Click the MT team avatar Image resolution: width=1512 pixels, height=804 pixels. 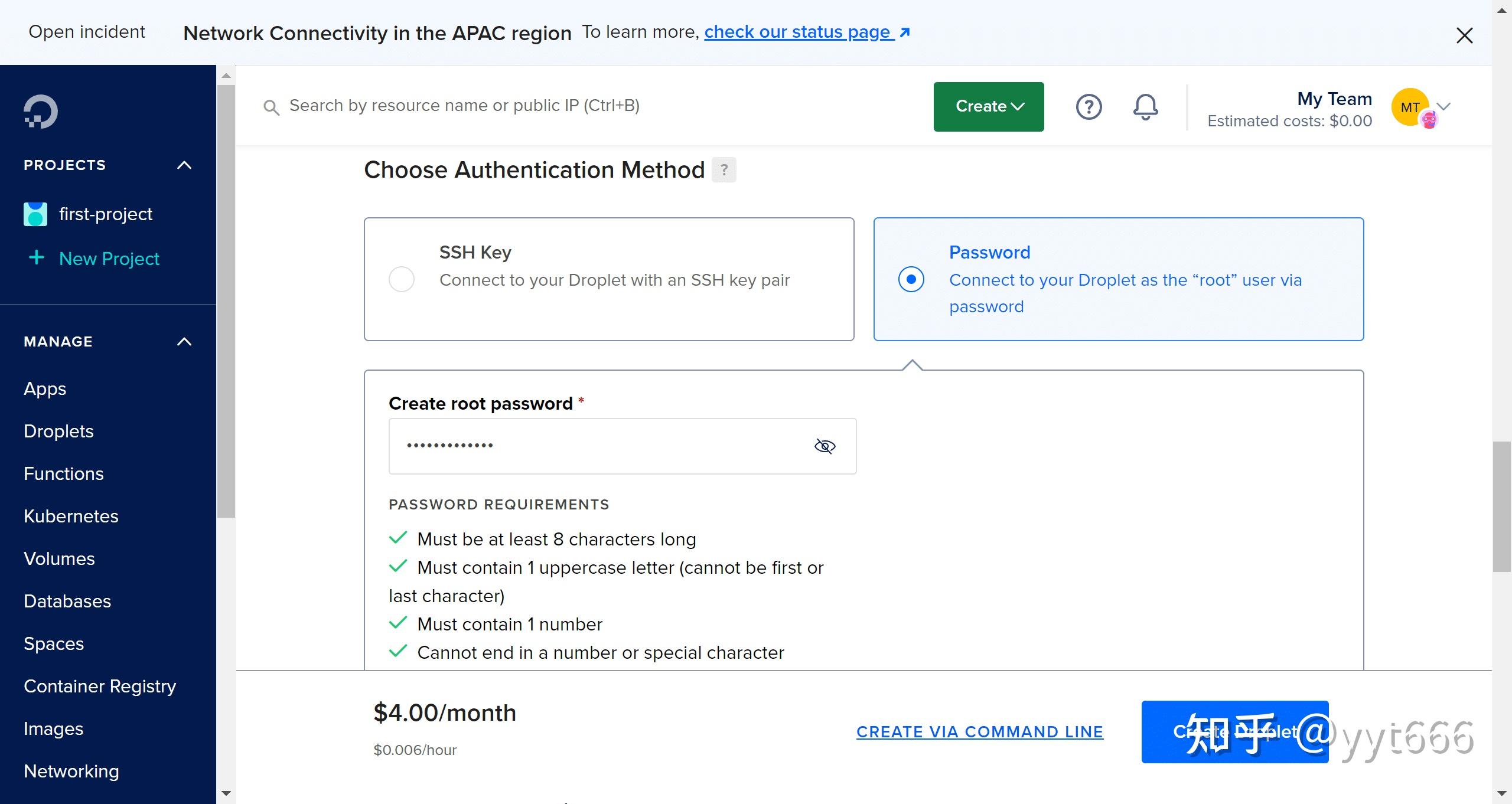[x=1411, y=107]
